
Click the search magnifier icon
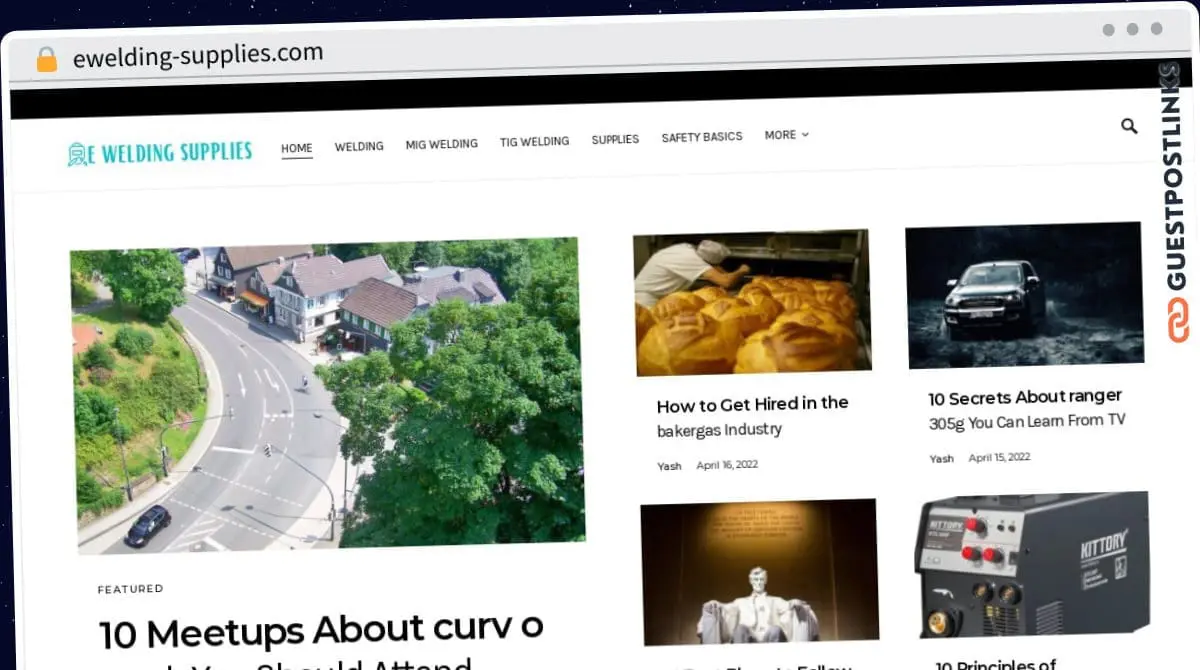tap(1129, 126)
